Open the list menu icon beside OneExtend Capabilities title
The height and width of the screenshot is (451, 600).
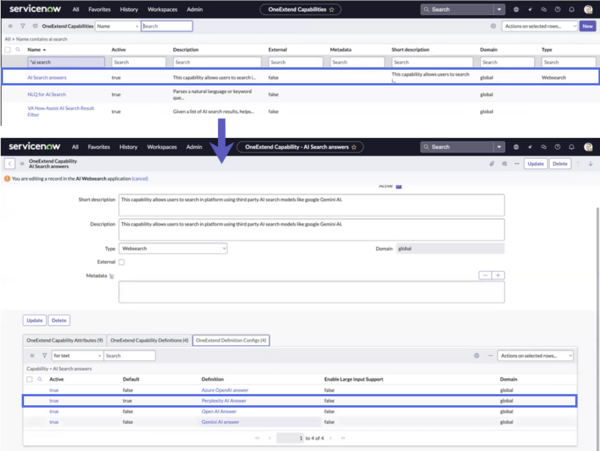coord(10,26)
